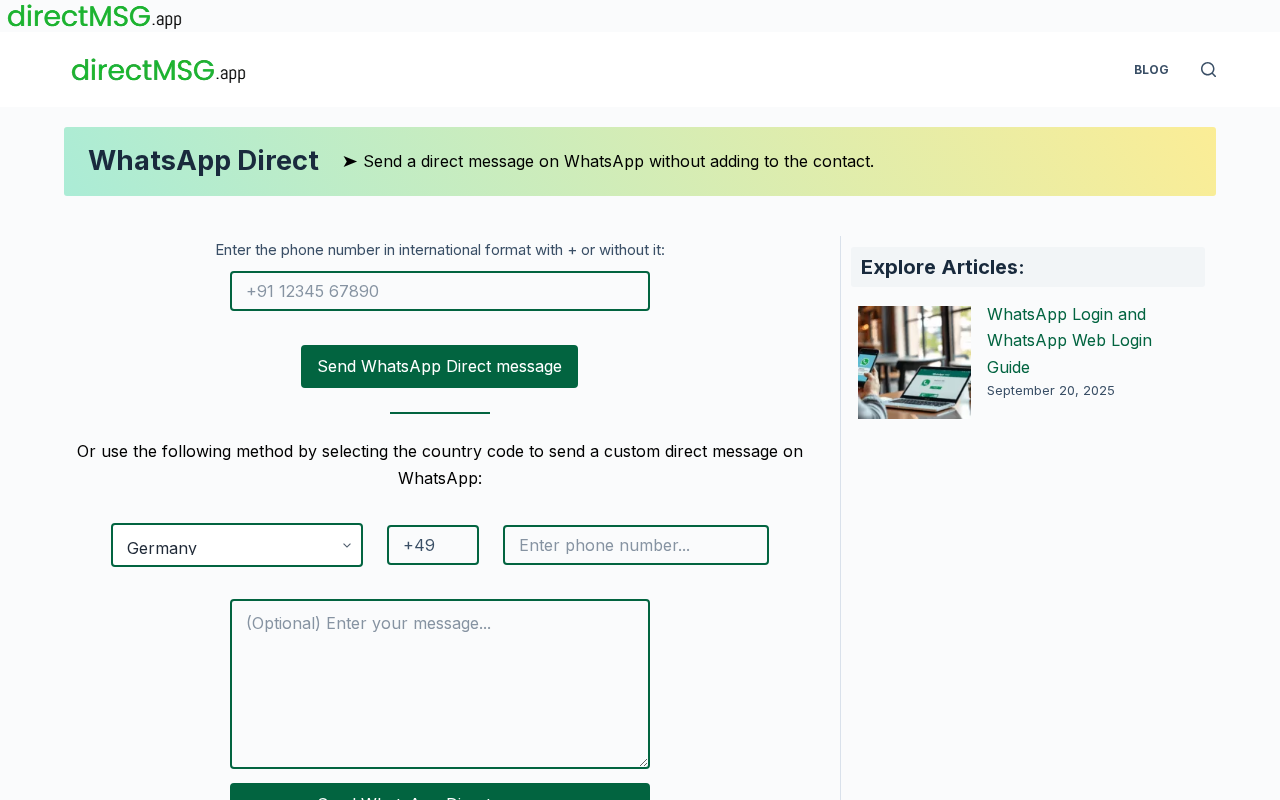This screenshot has height=800, width=1280.
Task: Expand the Germany country dropdown
Action: click(237, 545)
